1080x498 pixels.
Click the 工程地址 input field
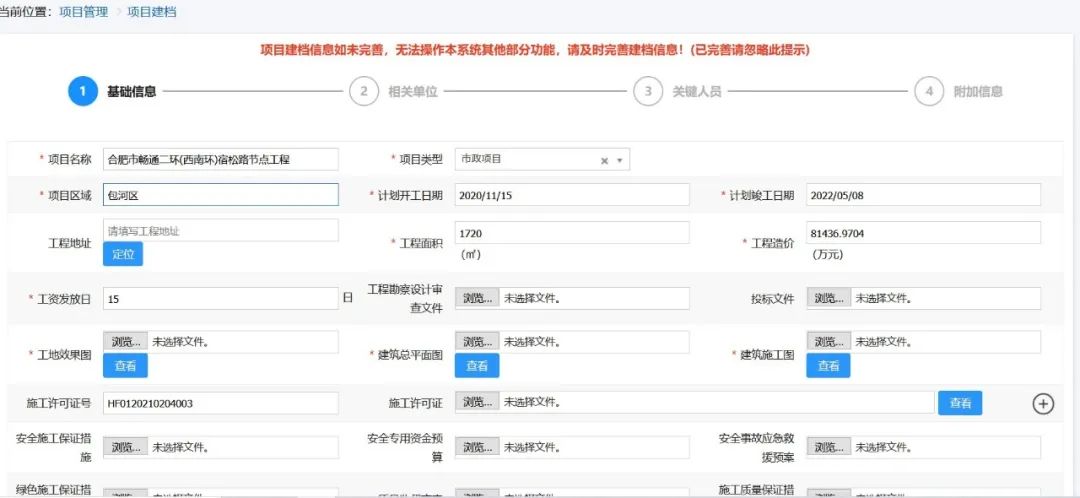221,231
